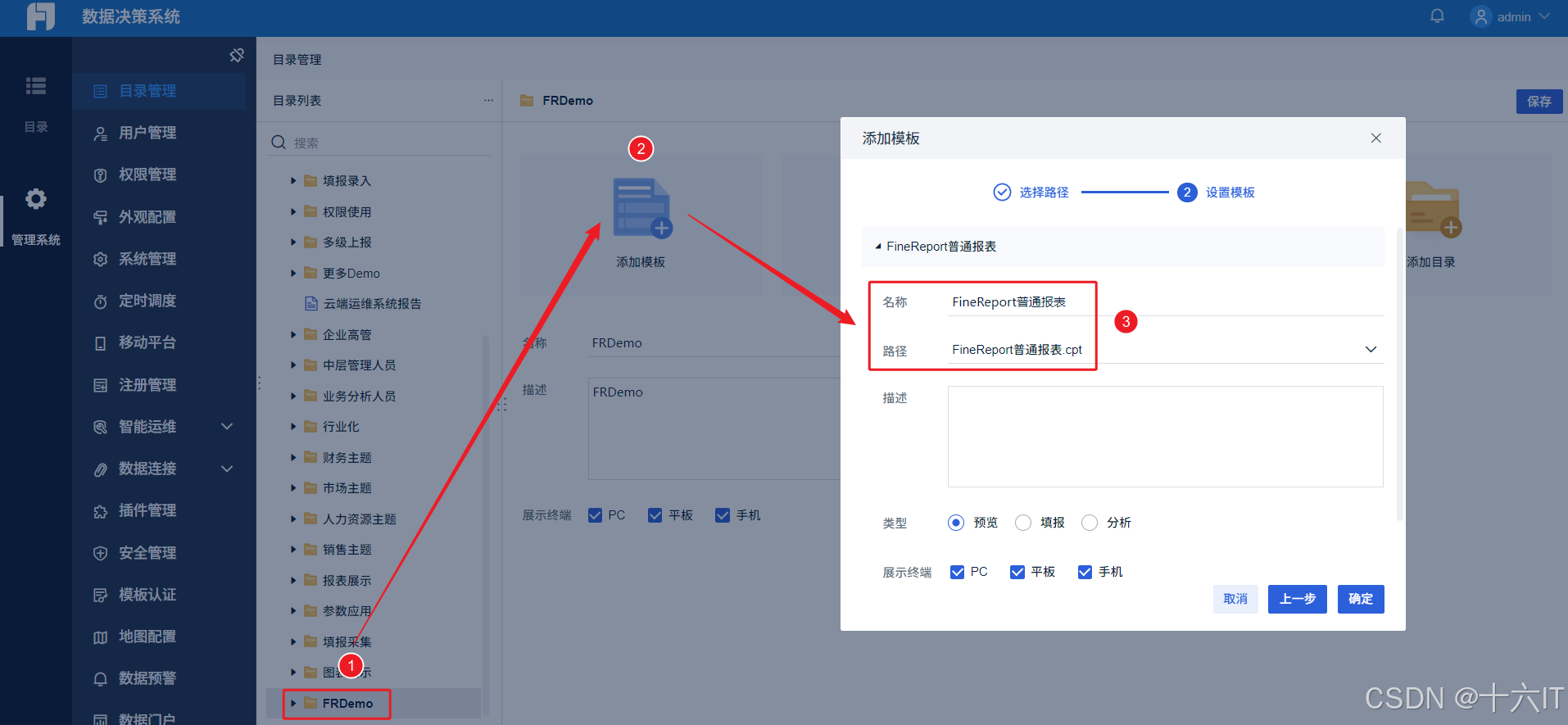This screenshot has height=725, width=1568.
Task: Toggle 手机 checkbox in background FRDemo panel
Action: tap(722, 515)
